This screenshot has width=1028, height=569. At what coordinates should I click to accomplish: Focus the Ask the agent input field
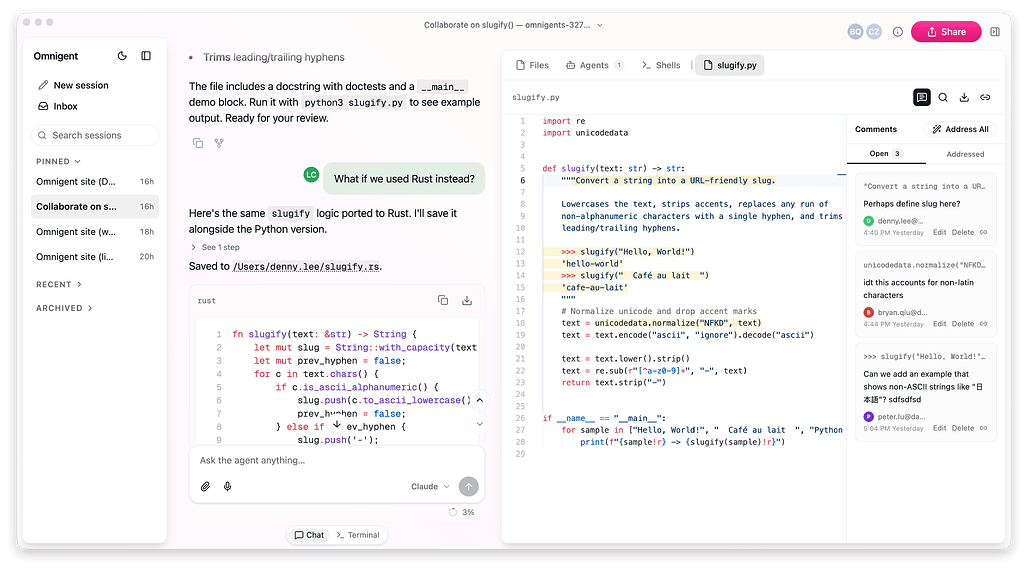[x=337, y=460]
